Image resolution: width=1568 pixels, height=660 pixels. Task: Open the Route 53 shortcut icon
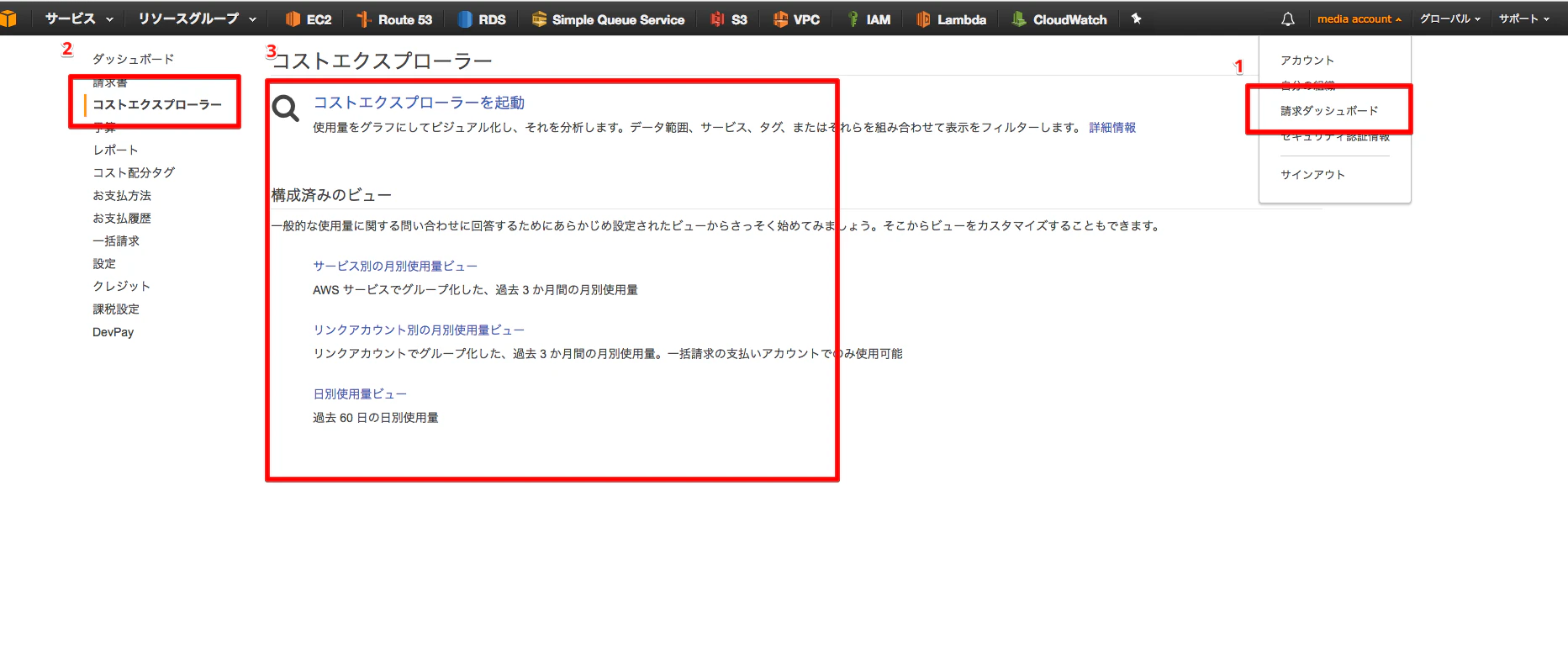(x=364, y=19)
